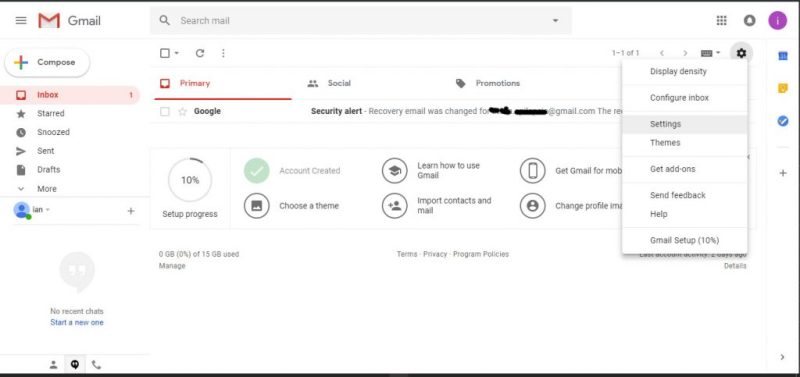Click the Start a new one link
This screenshot has height=377, width=800.
tap(77, 322)
